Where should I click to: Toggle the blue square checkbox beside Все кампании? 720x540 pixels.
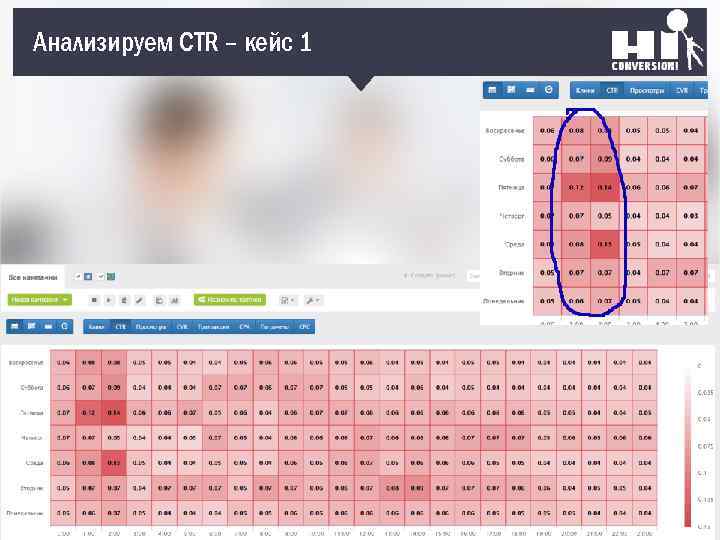pyautogui.click(x=88, y=276)
